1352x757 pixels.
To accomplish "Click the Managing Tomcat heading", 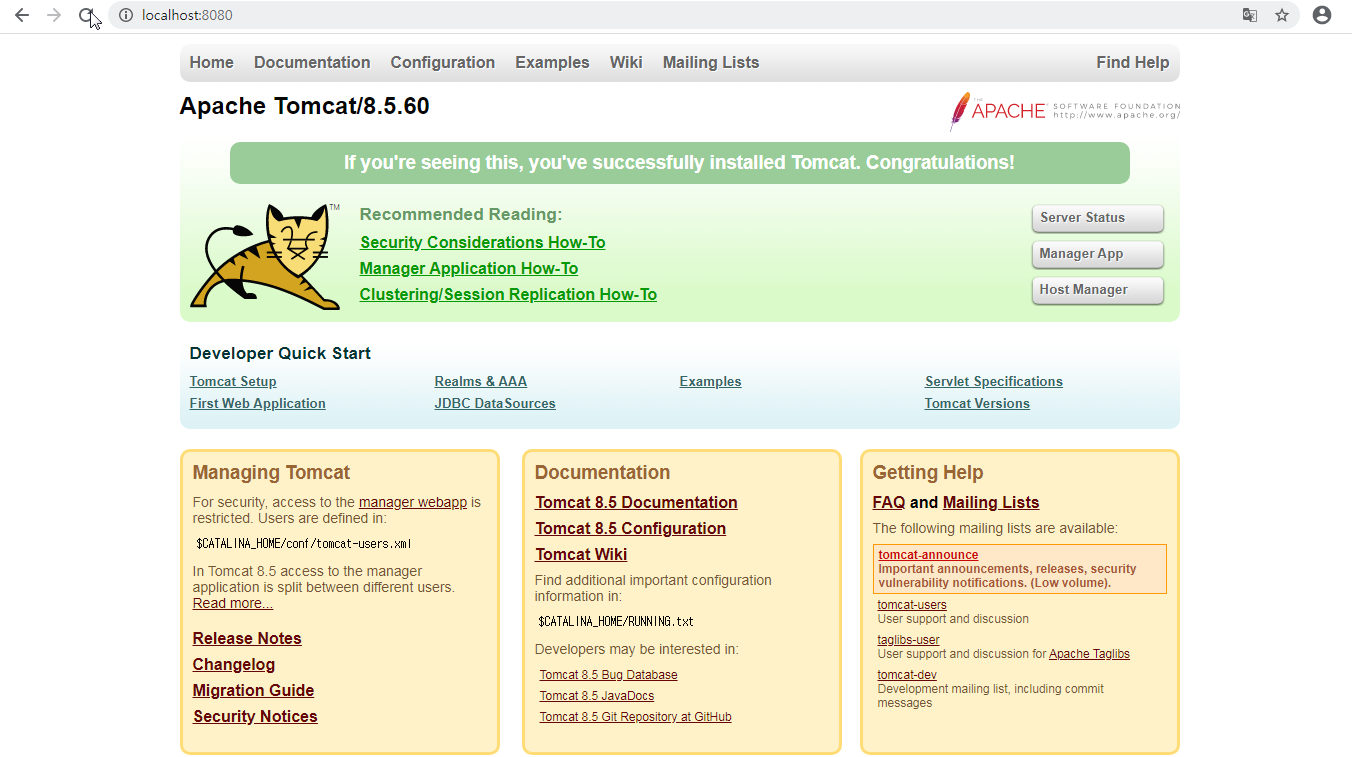I will 271,472.
